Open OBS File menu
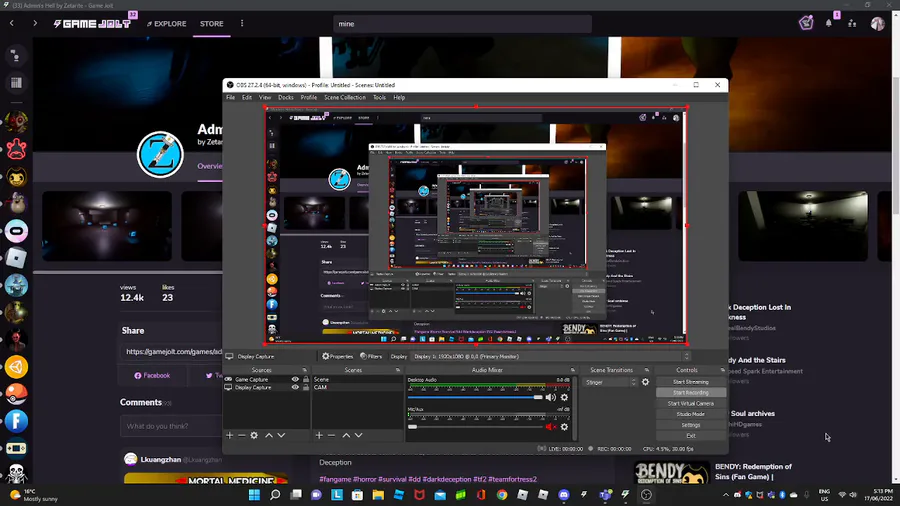 230,98
